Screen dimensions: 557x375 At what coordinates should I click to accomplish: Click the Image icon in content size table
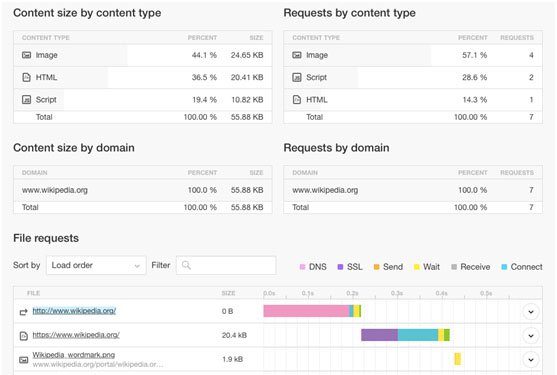click(x=27, y=55)
